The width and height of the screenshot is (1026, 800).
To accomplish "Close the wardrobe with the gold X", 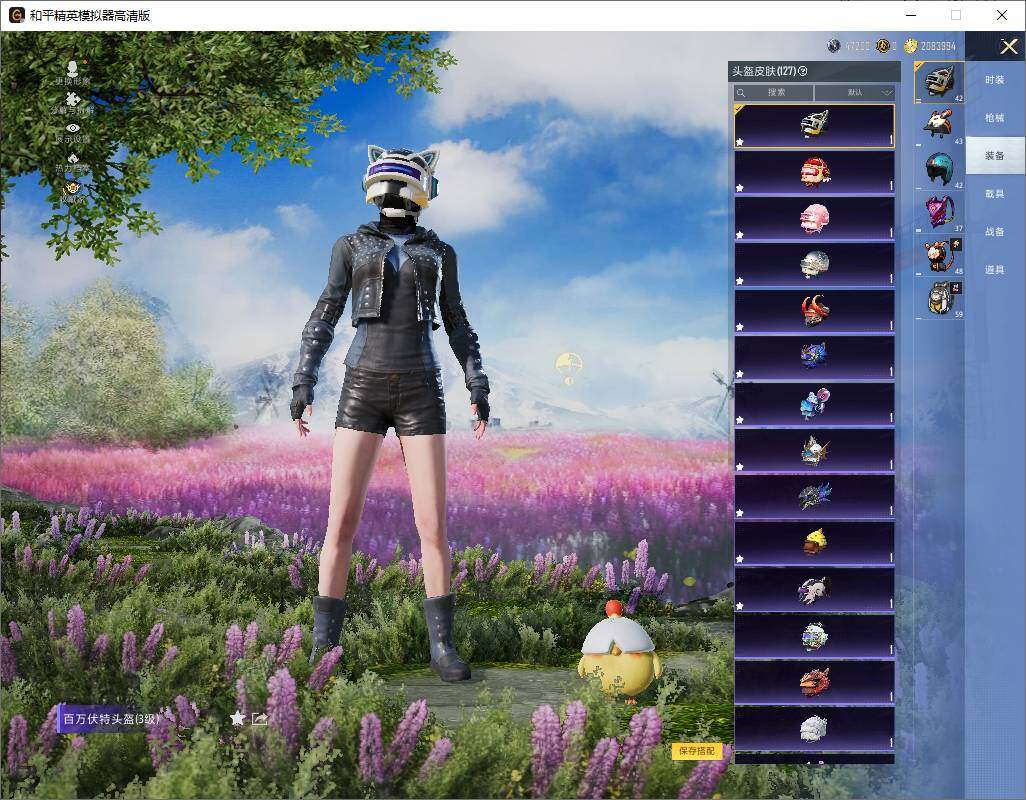I will 1008,46.
